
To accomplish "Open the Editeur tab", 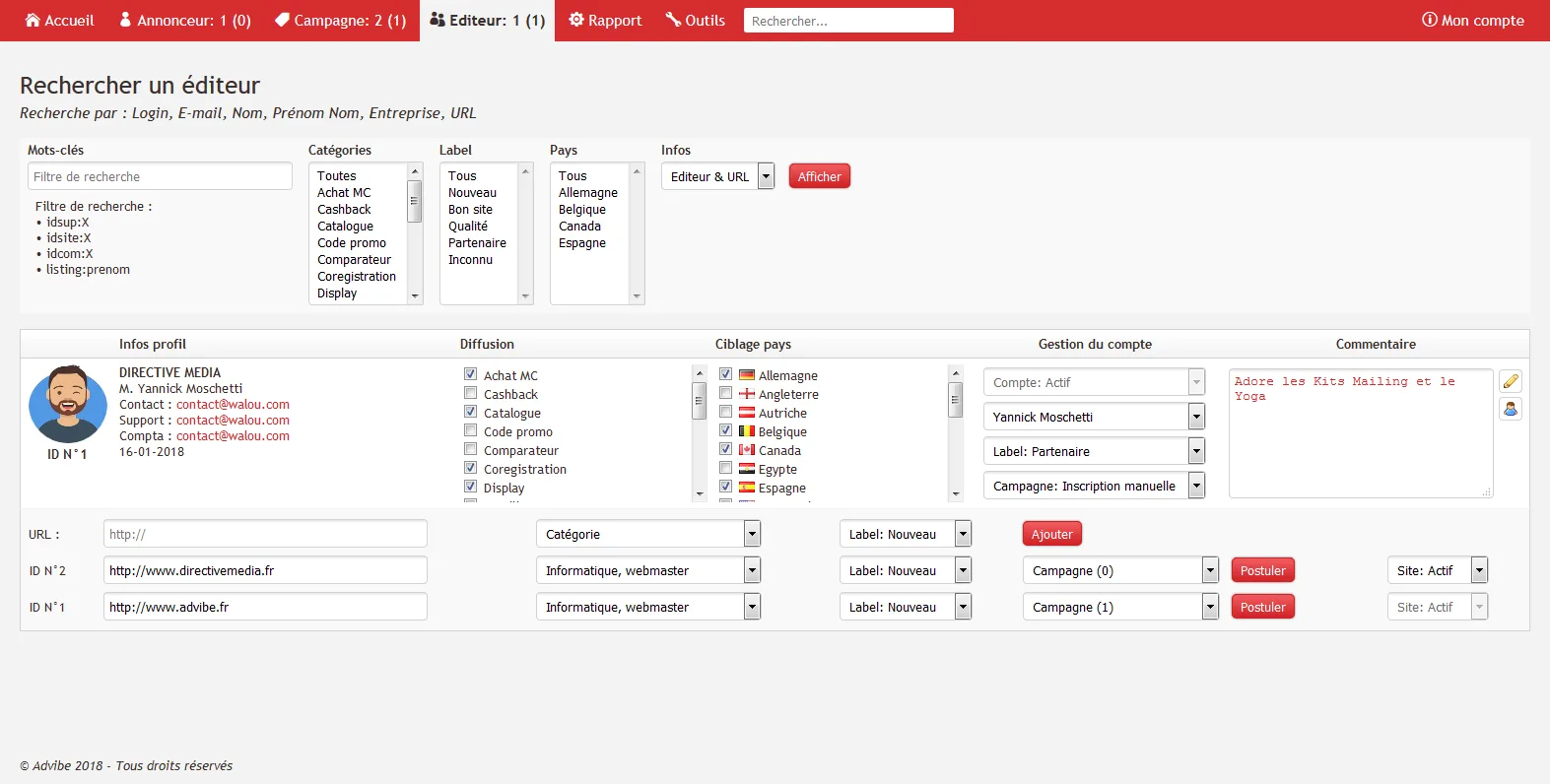I will pyautogui.click(x=488, y=21).
